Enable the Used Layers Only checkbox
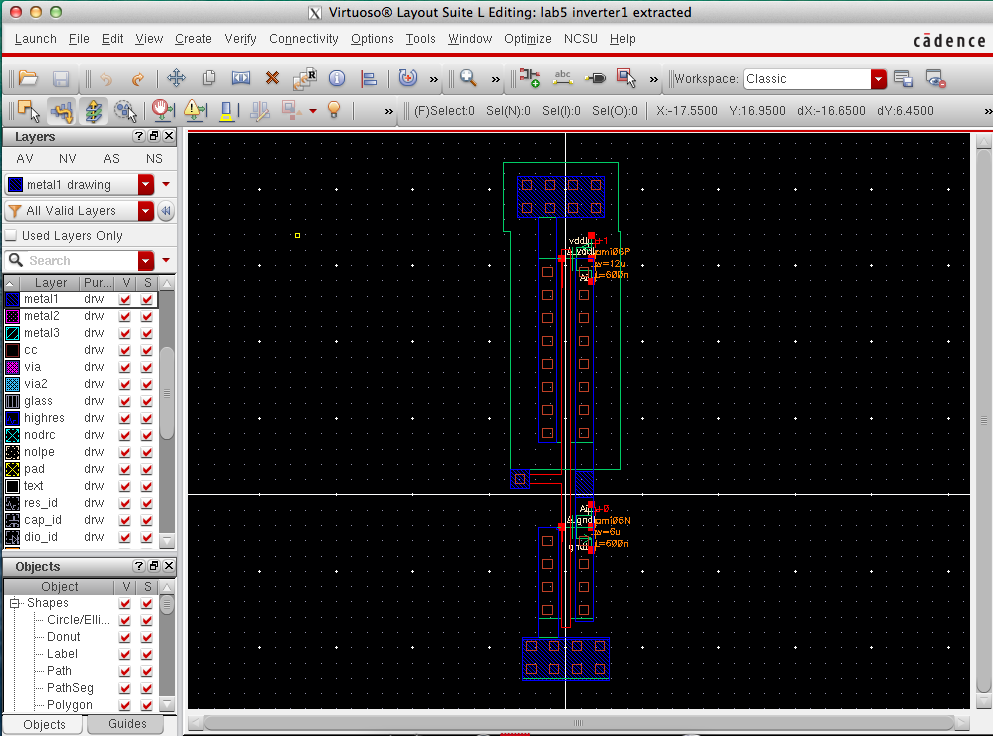 click(12, 236)
